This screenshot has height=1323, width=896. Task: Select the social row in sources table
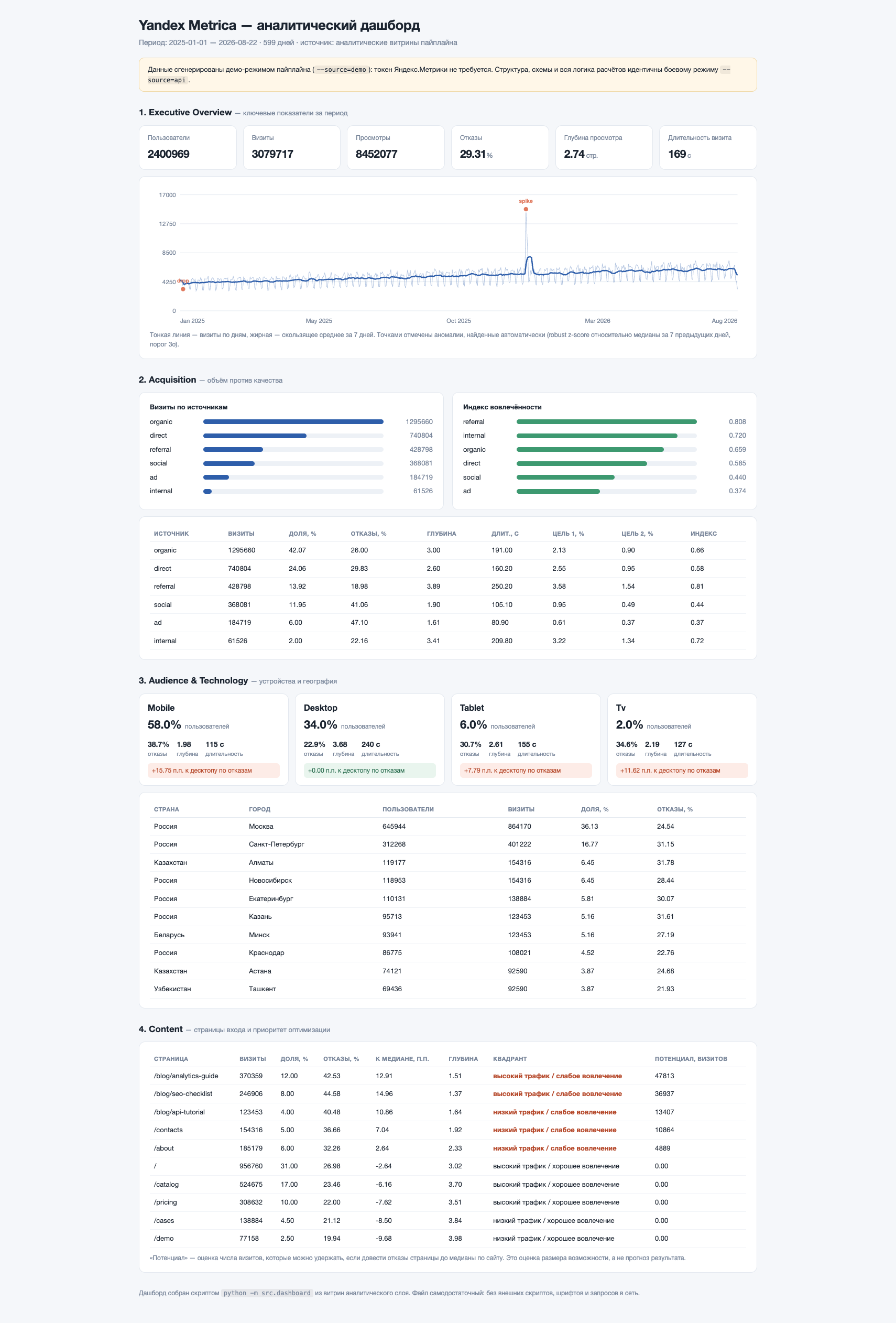pos(447,604)
